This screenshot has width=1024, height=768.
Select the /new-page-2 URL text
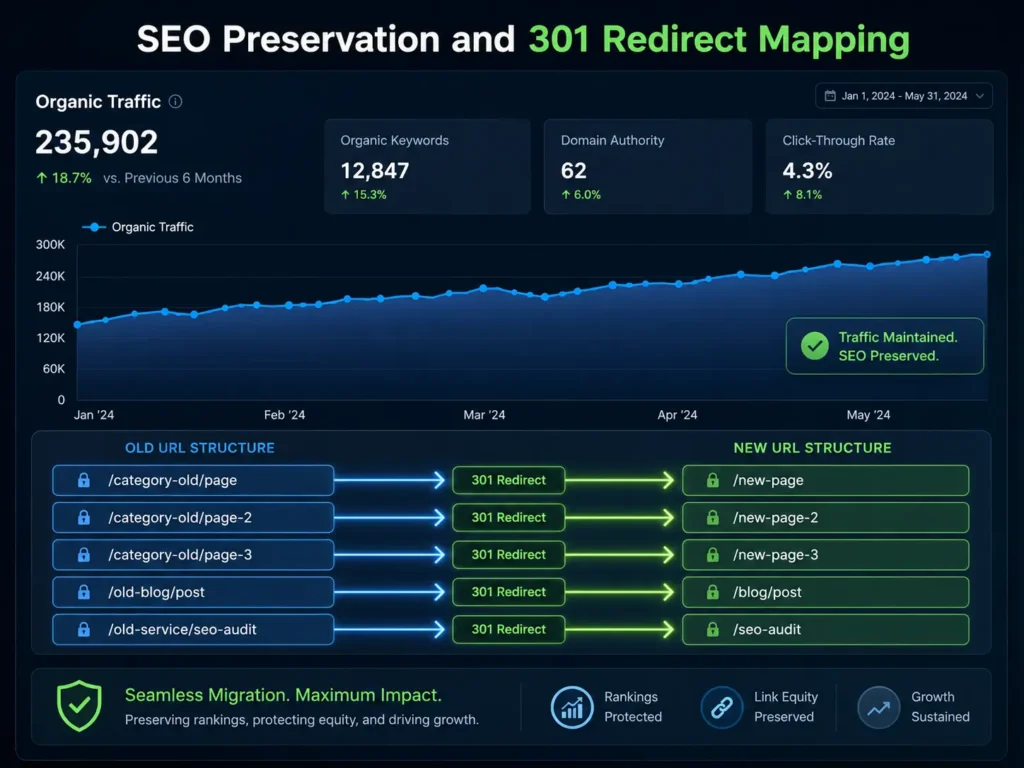(775, 517)
